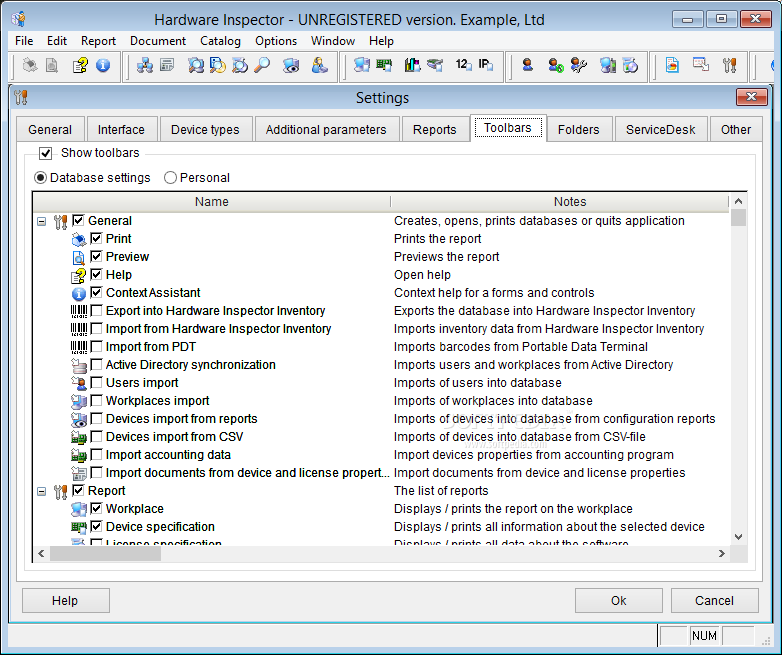Click the grayed-out printer icon in main toolbar
782x655 pixels.
(x=30, y=65)
